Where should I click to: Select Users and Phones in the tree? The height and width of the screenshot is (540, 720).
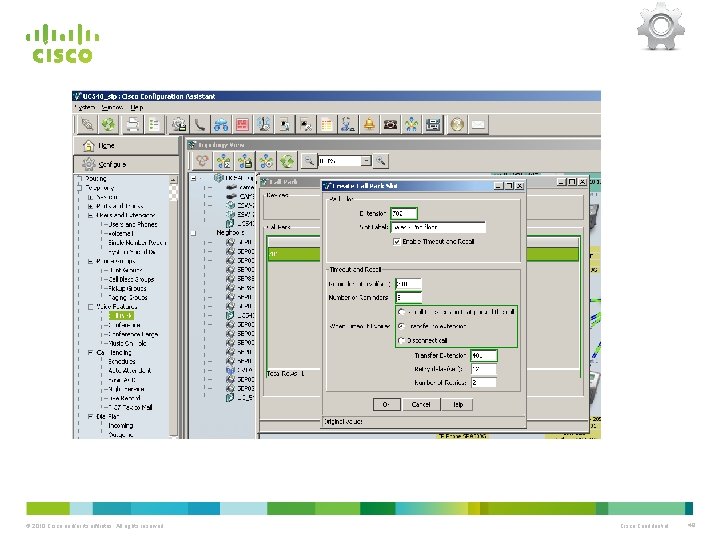[133, 225]
